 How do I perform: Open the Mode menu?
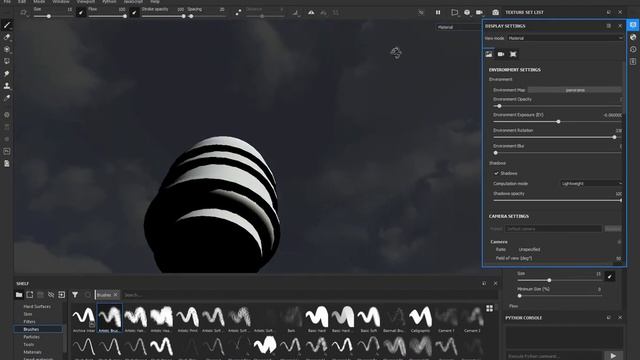(x=39, y=2)
